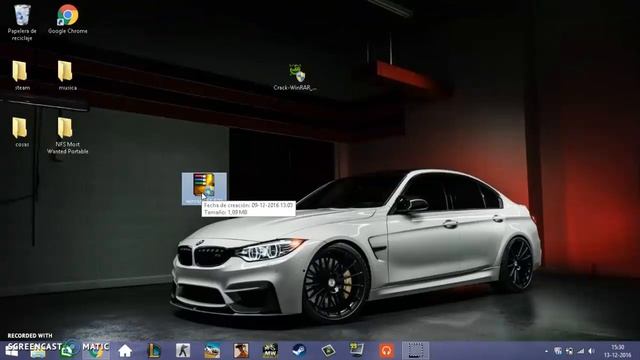Select the Crack-WinRAR desktop file
Image resolution: width=640 pixels, height=360 pixels.
pyautogui.click(x=295, y=77)
